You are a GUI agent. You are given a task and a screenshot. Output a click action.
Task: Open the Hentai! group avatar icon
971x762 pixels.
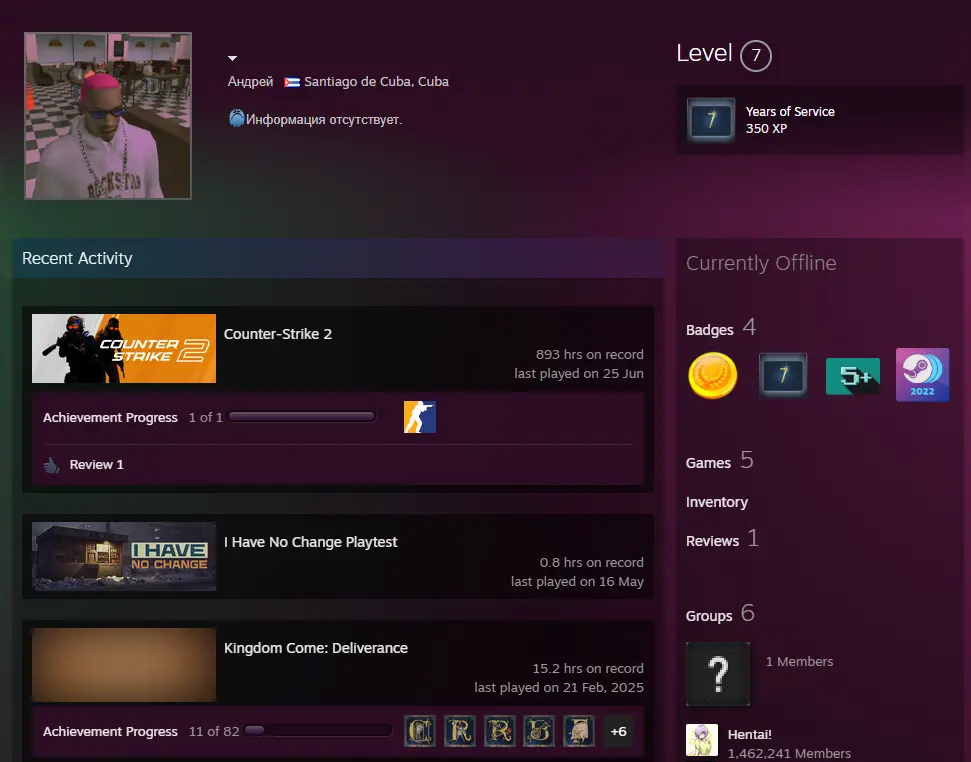tap(702, 740)
